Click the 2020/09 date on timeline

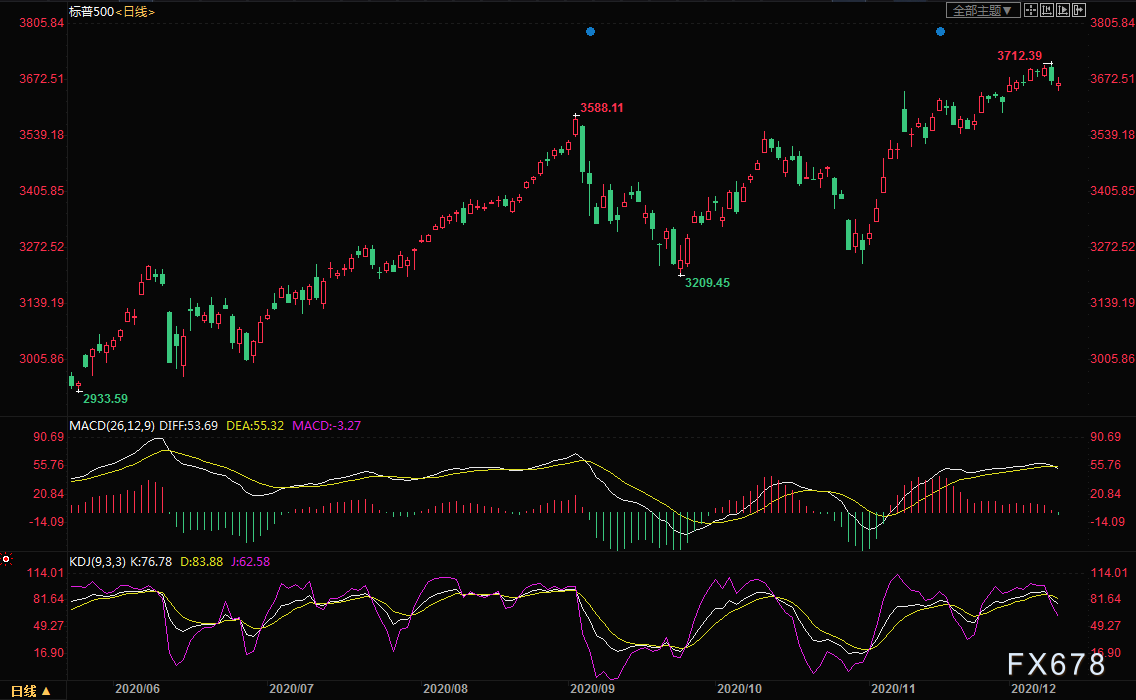(592, 688)
